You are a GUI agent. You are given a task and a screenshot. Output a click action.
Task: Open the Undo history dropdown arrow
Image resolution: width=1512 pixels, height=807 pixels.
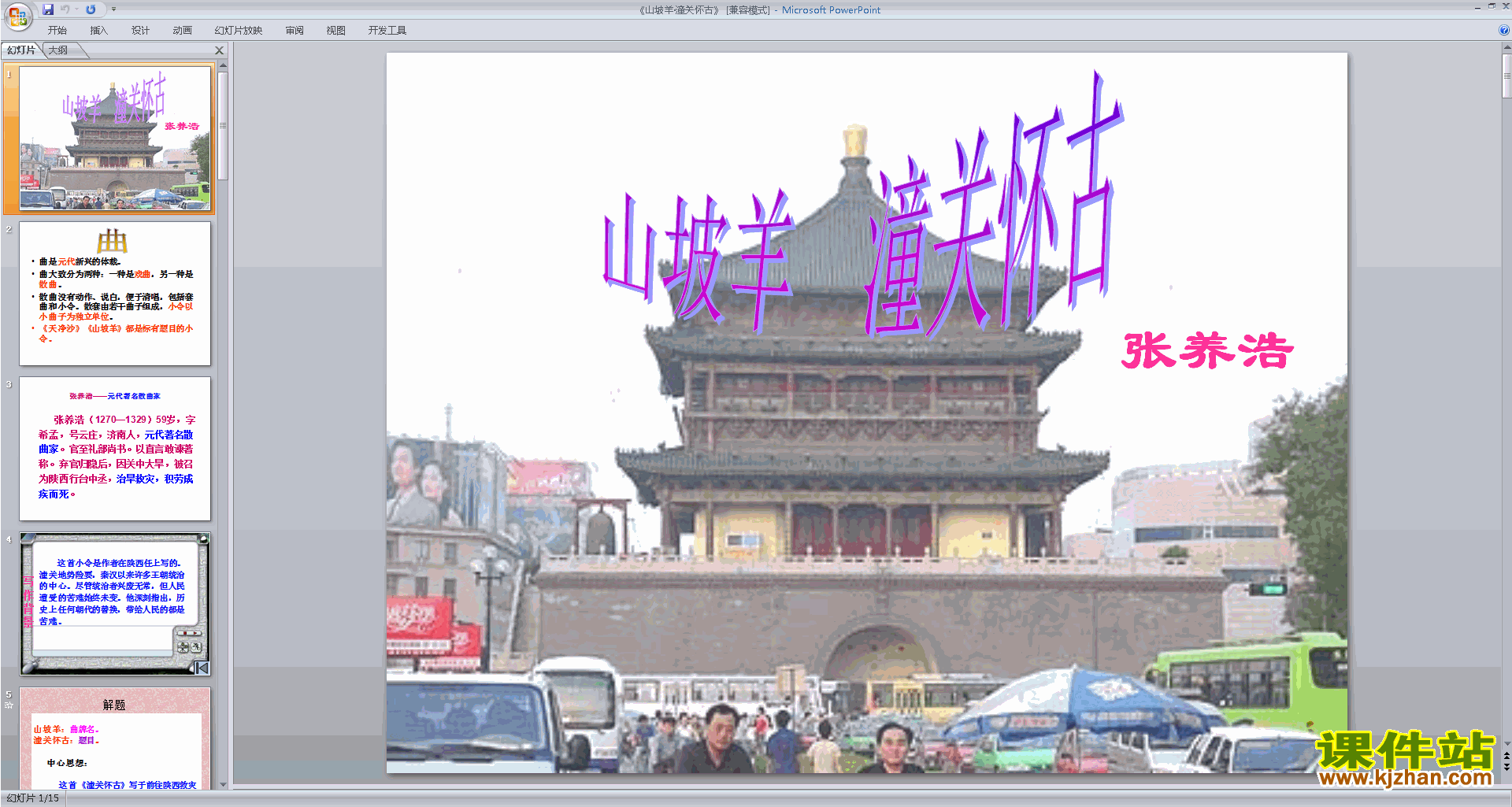pyautogui.click(x=77, y=9)
